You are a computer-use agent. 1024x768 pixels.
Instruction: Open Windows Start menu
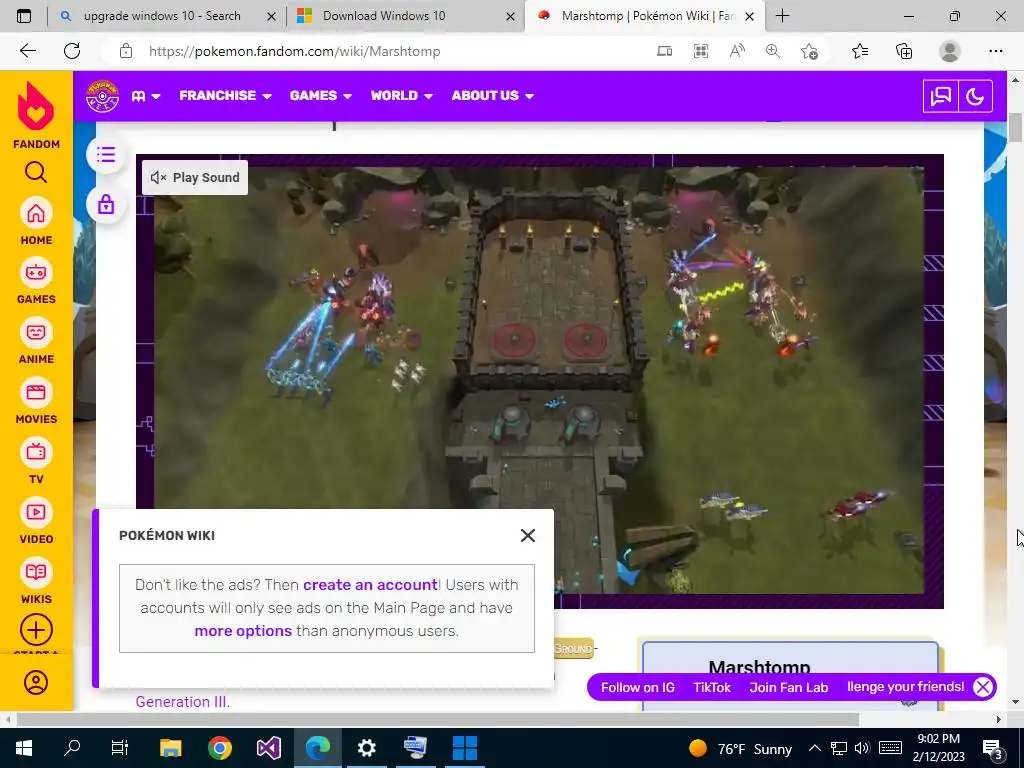(x=24, y=748)
